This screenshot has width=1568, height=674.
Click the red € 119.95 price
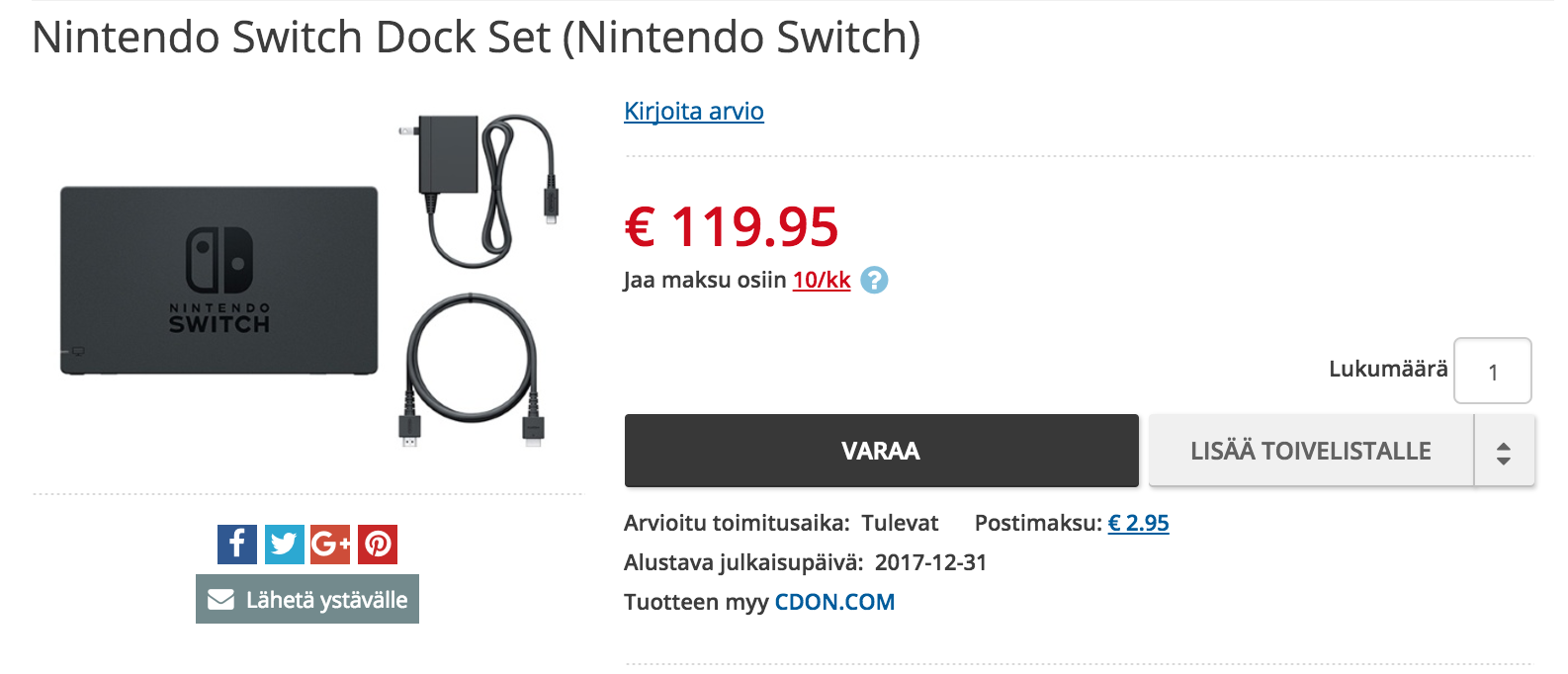click(x=732, y=226)
